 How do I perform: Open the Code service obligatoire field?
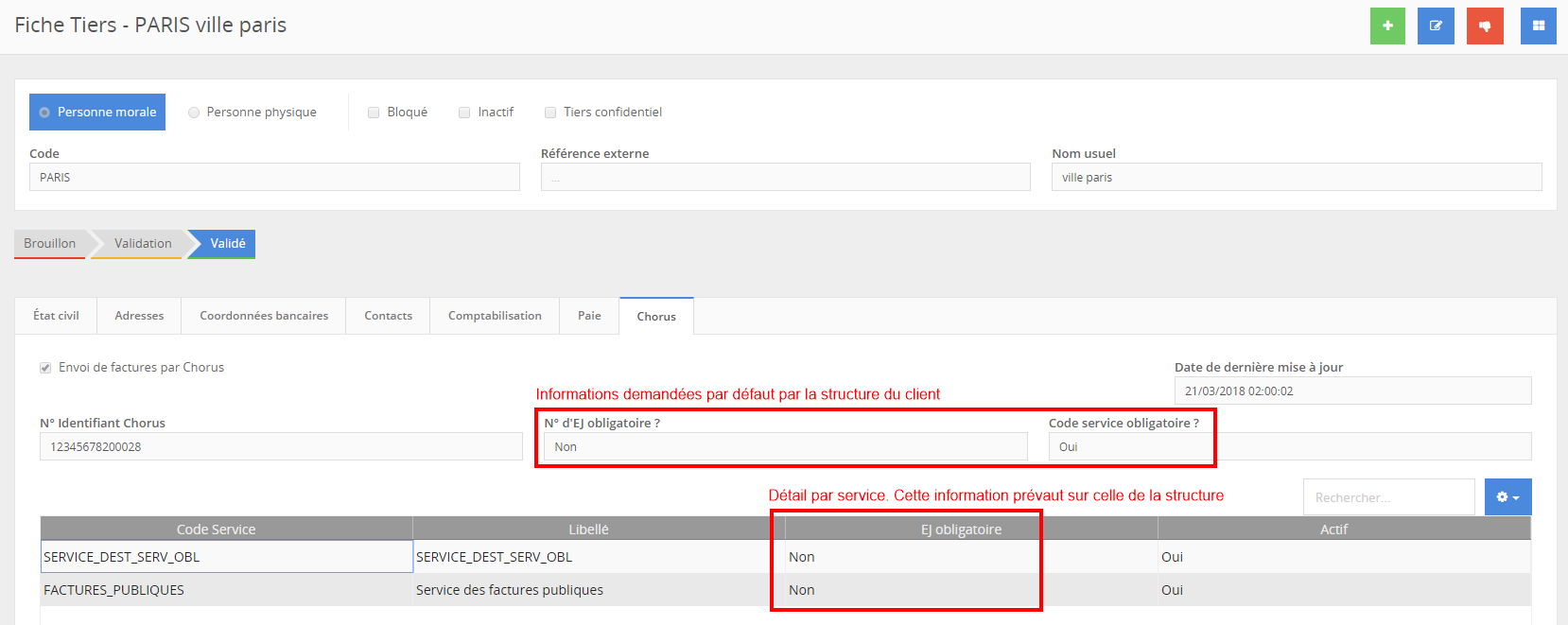[x=1129, y=446]
